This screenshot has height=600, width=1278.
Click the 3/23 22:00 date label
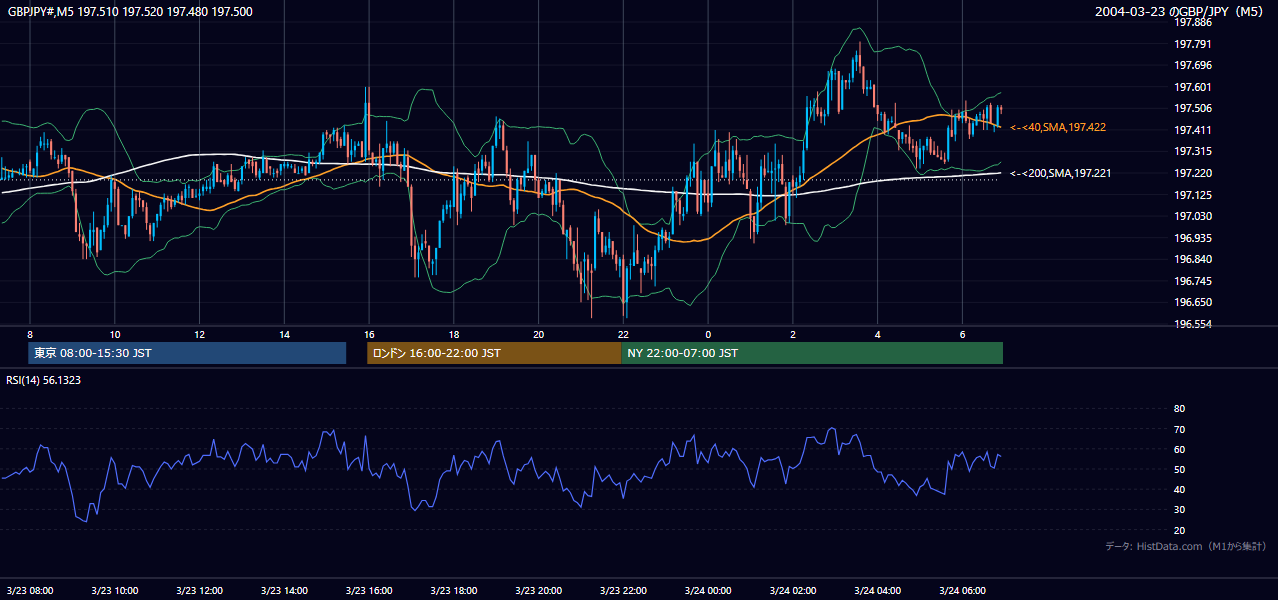coord(623,590)
